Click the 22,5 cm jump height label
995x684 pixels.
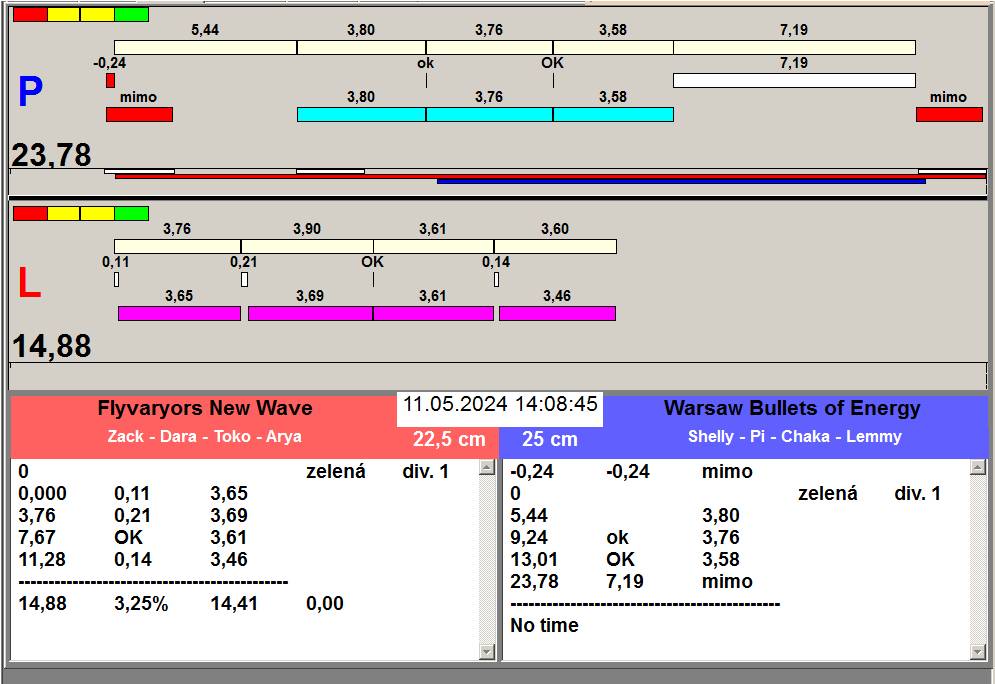click(449, 439)
